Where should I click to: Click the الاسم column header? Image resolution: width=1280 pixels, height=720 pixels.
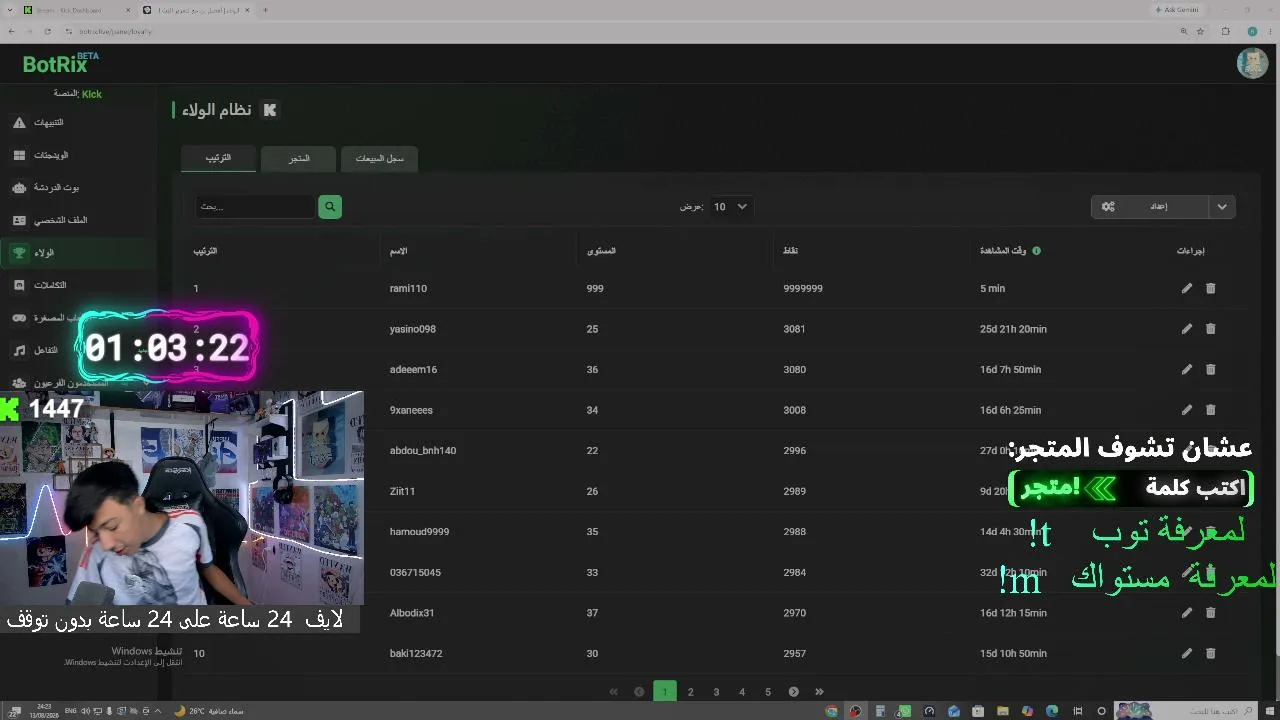tap(398, 251)
